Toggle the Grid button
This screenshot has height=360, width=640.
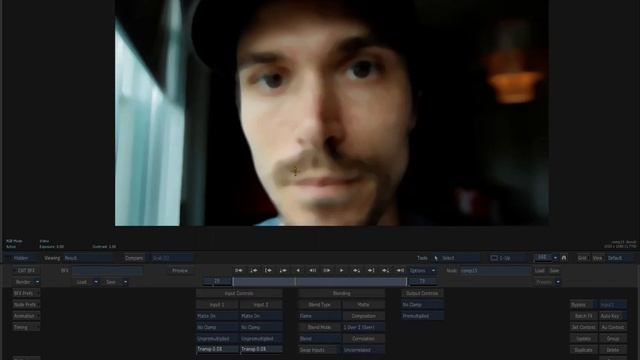click(x=582, y=258)
